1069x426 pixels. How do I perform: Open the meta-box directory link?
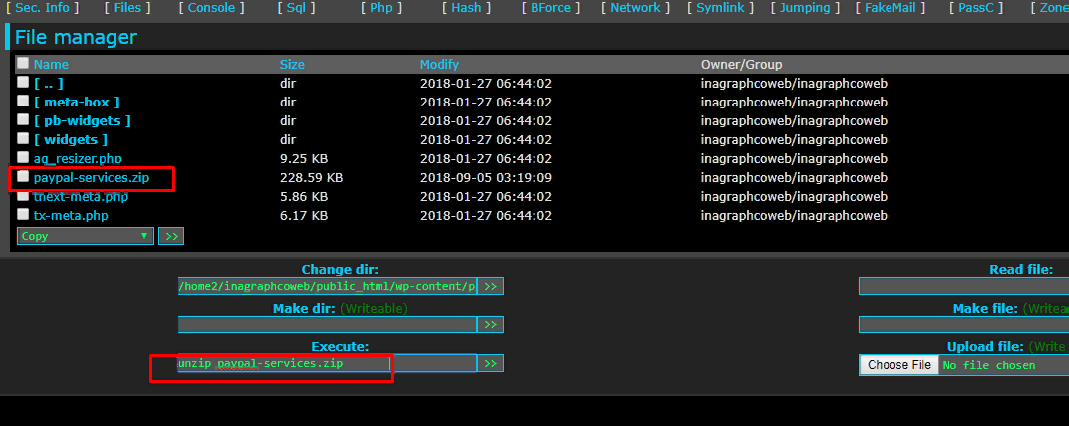[76, 102]
